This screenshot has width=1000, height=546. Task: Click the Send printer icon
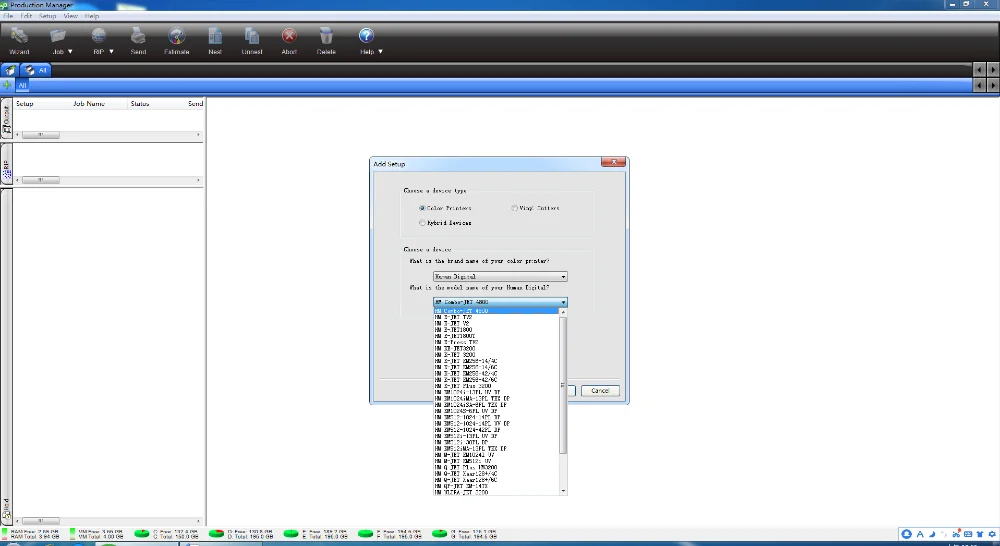pos(138,36)
